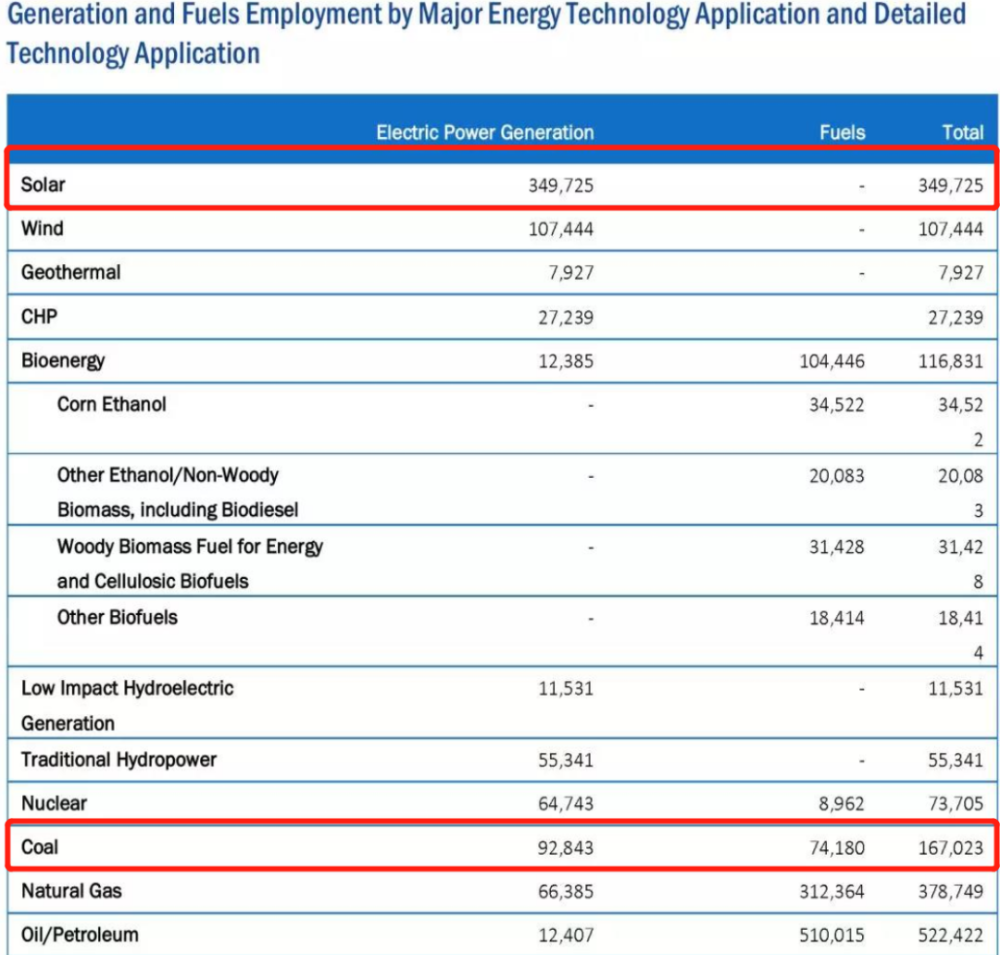Select Traditional Hydropower's Total value 55,341
This screenshot has width=1000, height=955.
click(955, 760)
